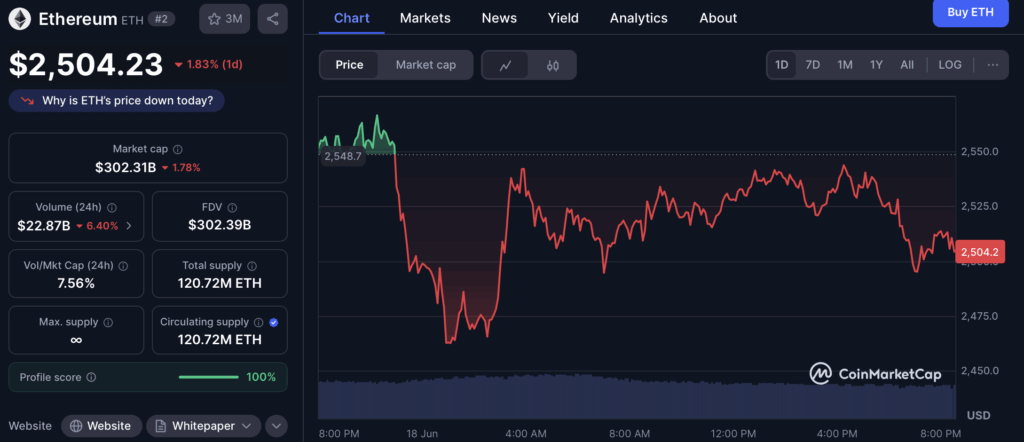1024x442 pixels.
Task: Switch to candlestick chart icon
Action: tap(552, 65)
